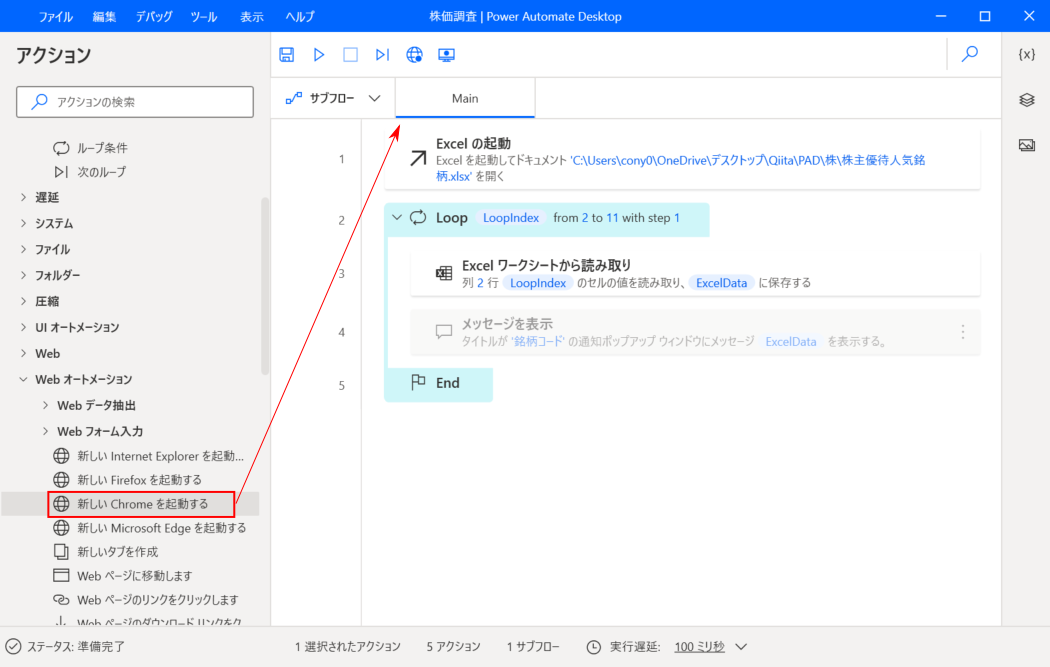Viewport: 1050px width, 667px height.
Task: Open the web recorder globe icon in toolbar
Action: [415, 54]
